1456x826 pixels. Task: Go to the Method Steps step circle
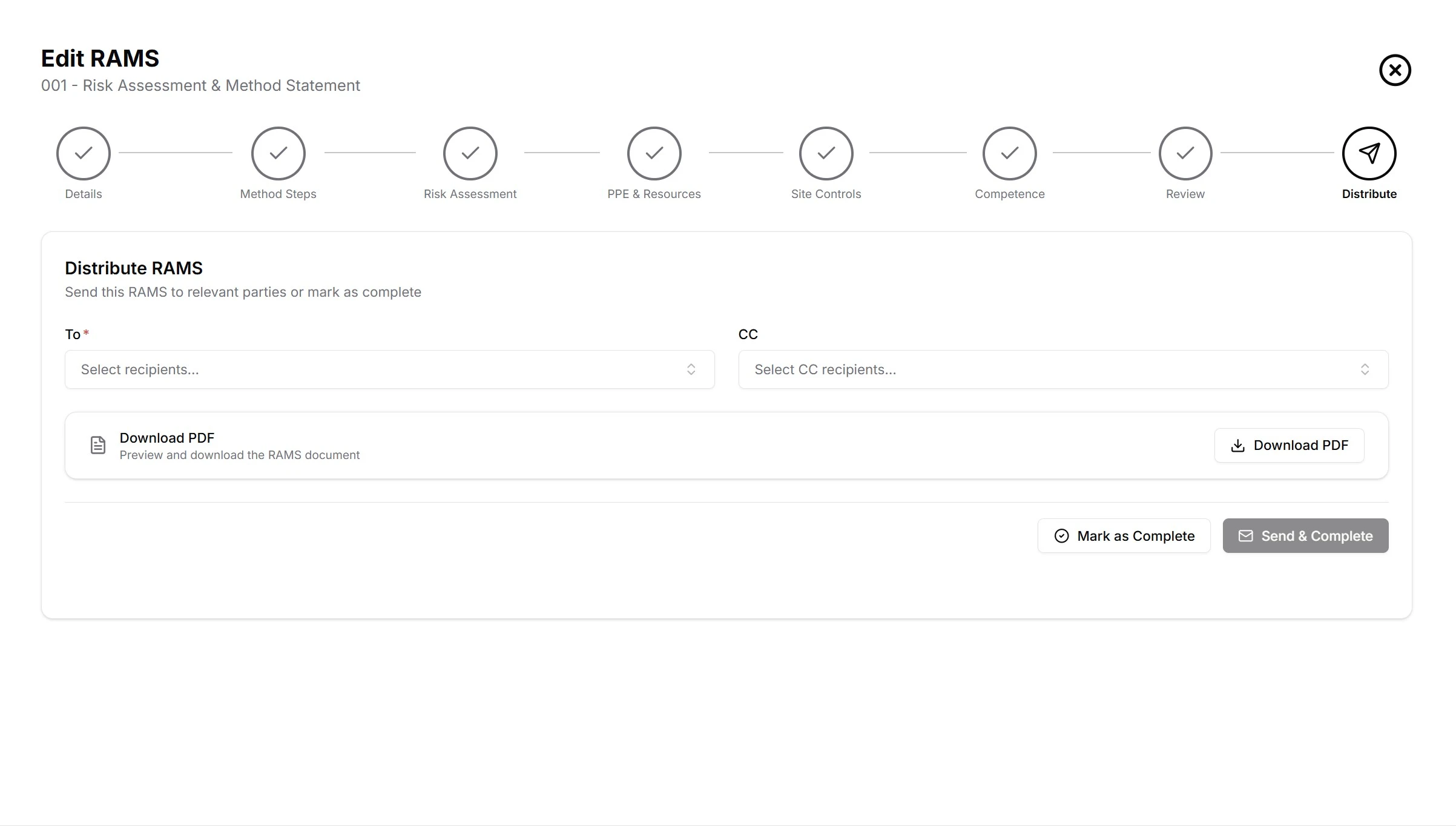coord(278,153)
